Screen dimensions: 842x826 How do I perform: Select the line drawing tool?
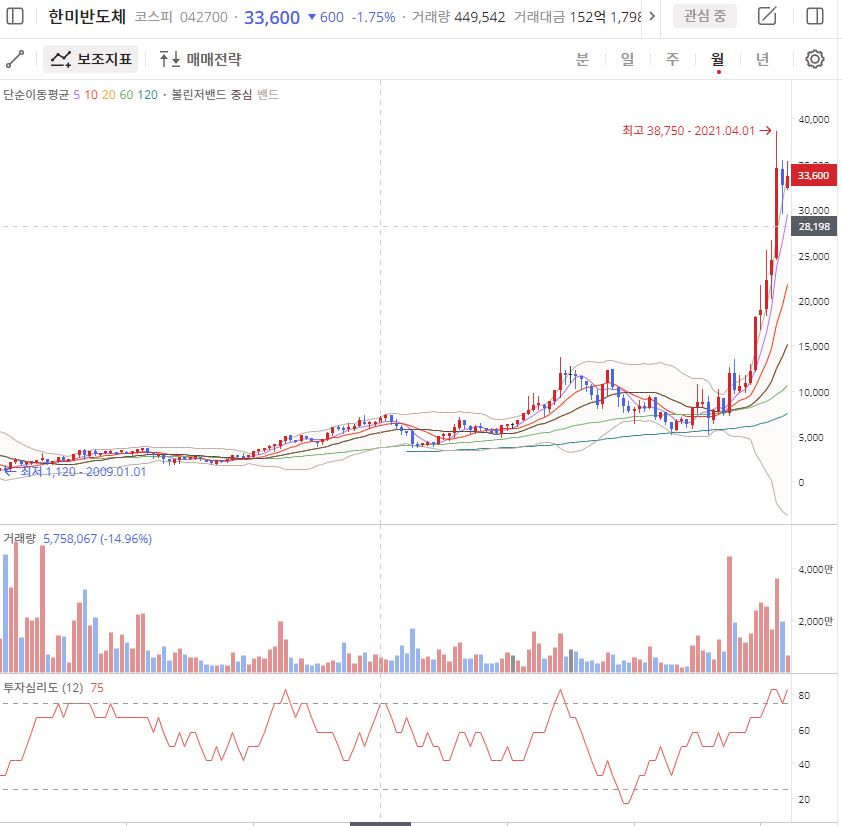[15, 59]
